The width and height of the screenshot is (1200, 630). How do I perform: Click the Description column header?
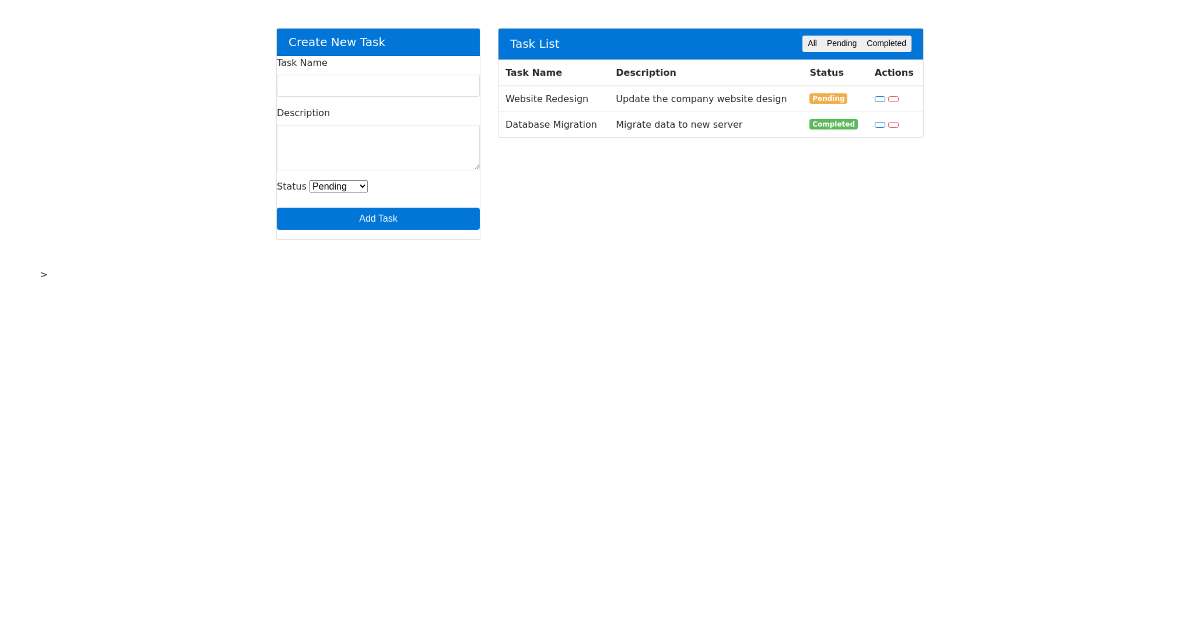pyautogui.click(x=646, y=72)
